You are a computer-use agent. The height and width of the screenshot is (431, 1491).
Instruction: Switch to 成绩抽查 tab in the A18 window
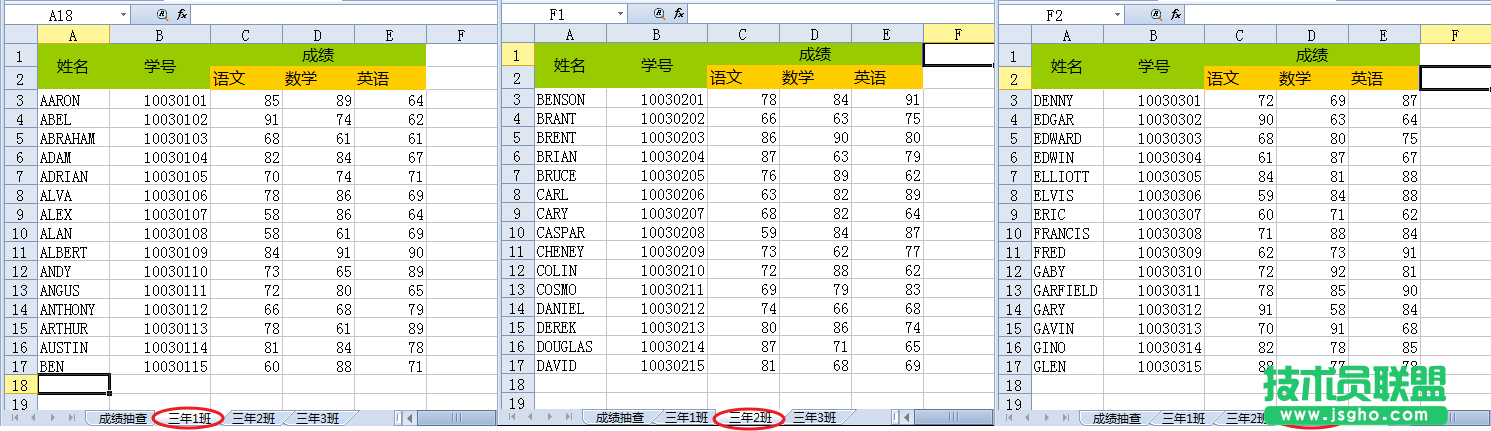click(x=123, y=418)
